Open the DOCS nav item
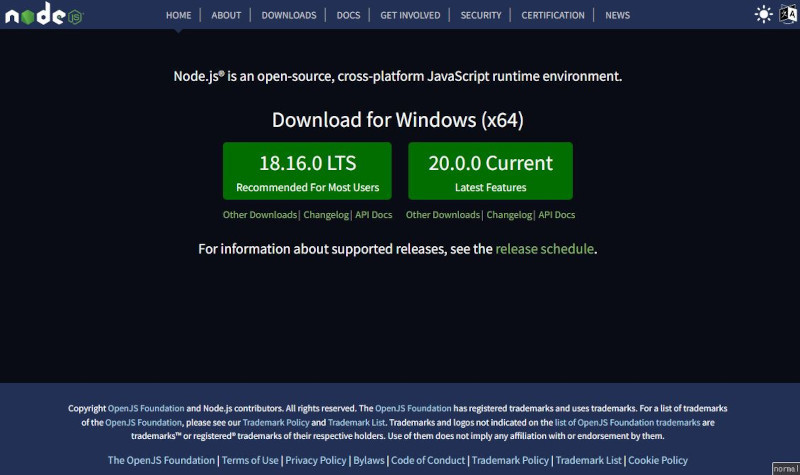 [348, 15]
